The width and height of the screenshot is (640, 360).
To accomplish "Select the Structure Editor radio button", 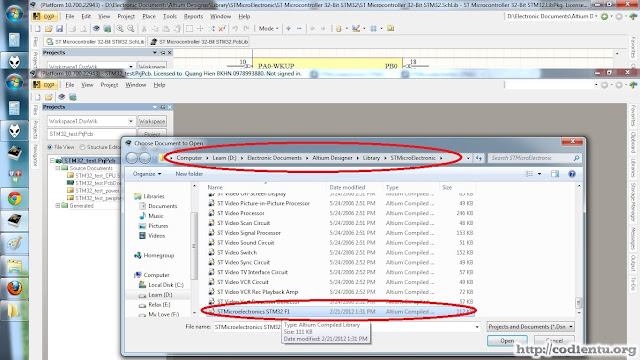I will (x=82, y=147).
